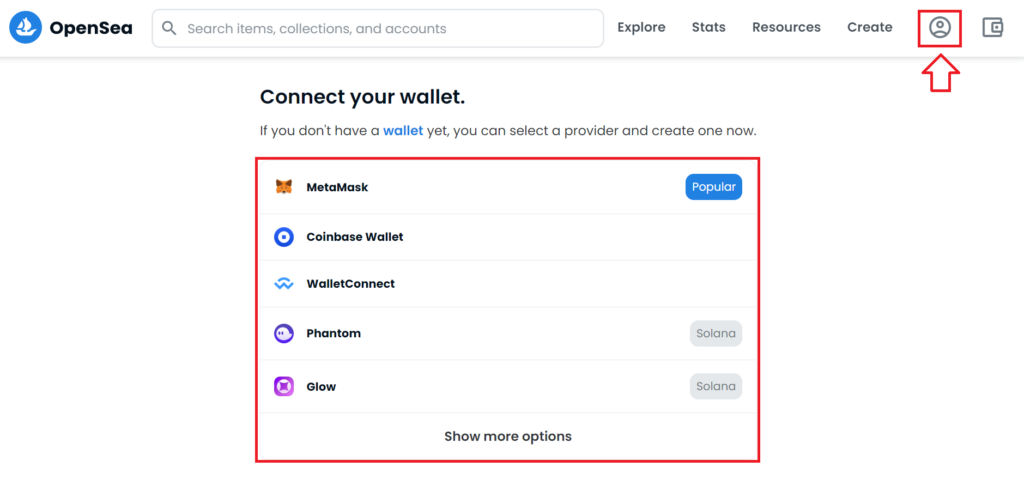
Task: Click the Coinbase Wallet blue circle icon
Action: click(x=283, y=237)
